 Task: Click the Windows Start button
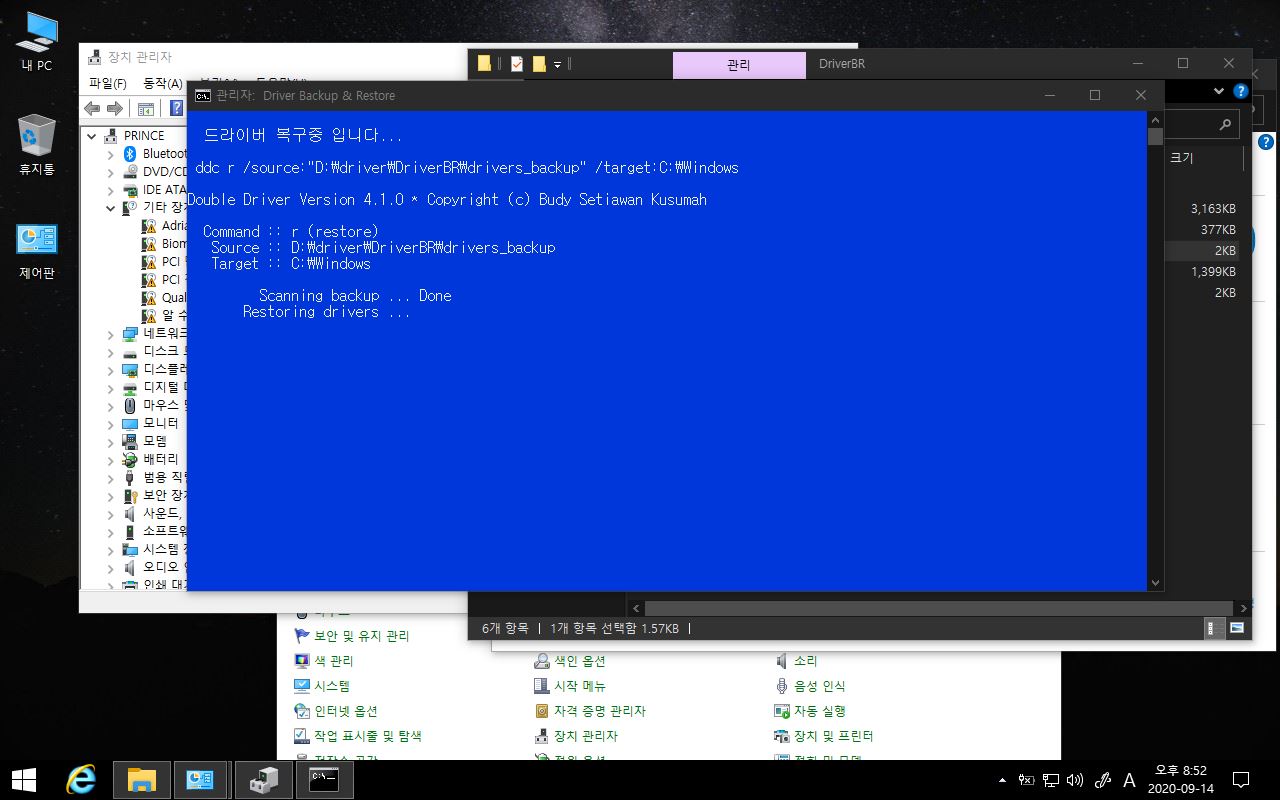coord(24,779)
